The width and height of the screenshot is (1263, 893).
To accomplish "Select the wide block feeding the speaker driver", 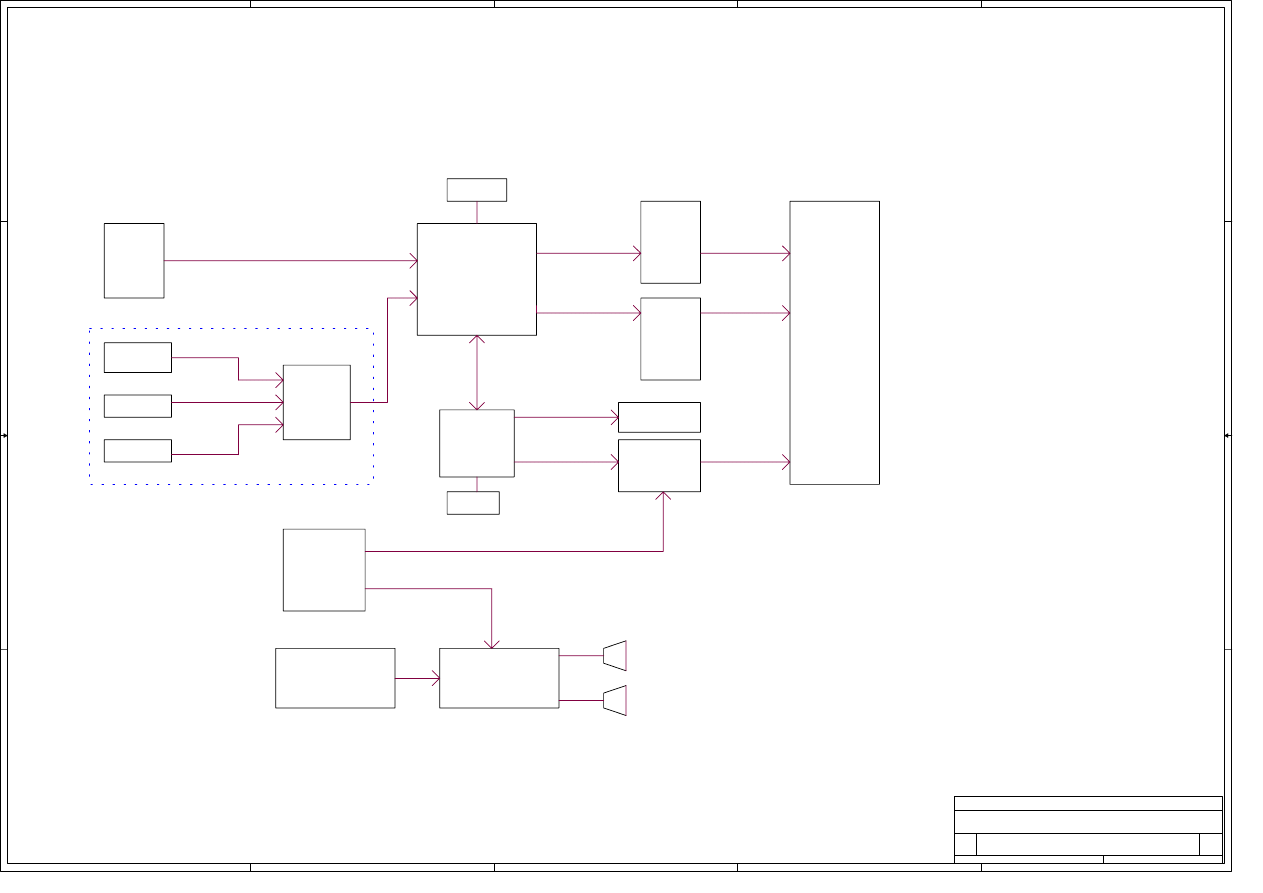I will pyautogui.click(x=335, y=678).
